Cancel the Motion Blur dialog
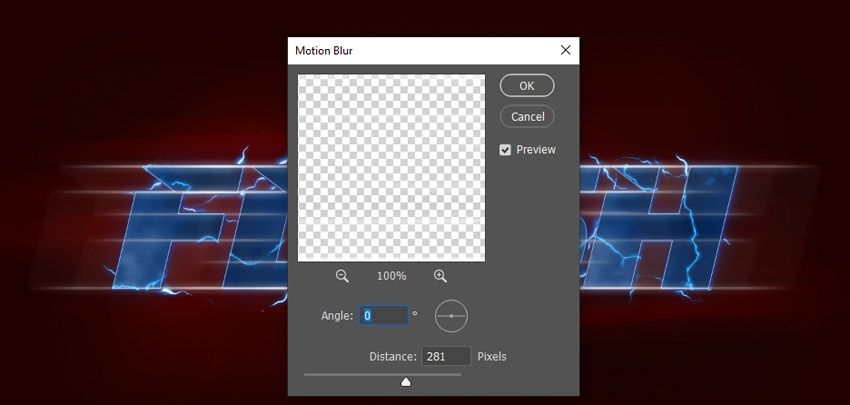The height and width of the screenshot is (405, 850). pos(526,117)
